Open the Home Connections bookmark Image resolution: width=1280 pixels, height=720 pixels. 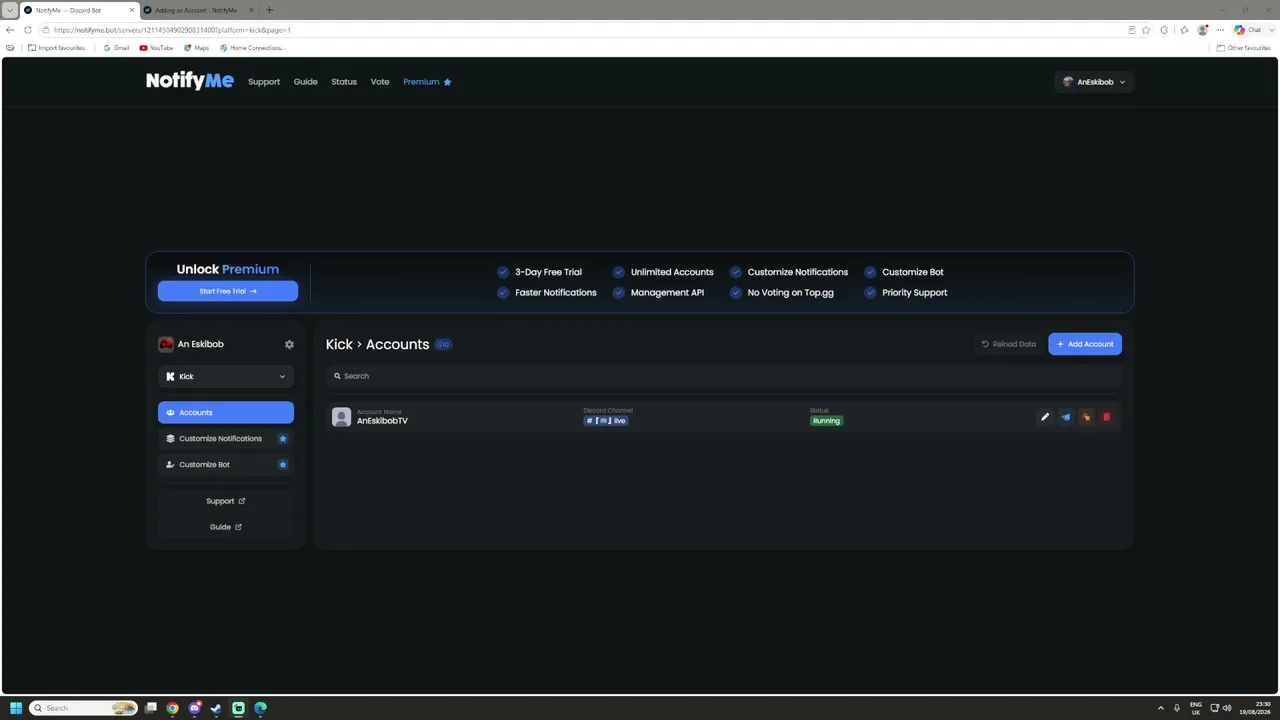tap(252, 48)
